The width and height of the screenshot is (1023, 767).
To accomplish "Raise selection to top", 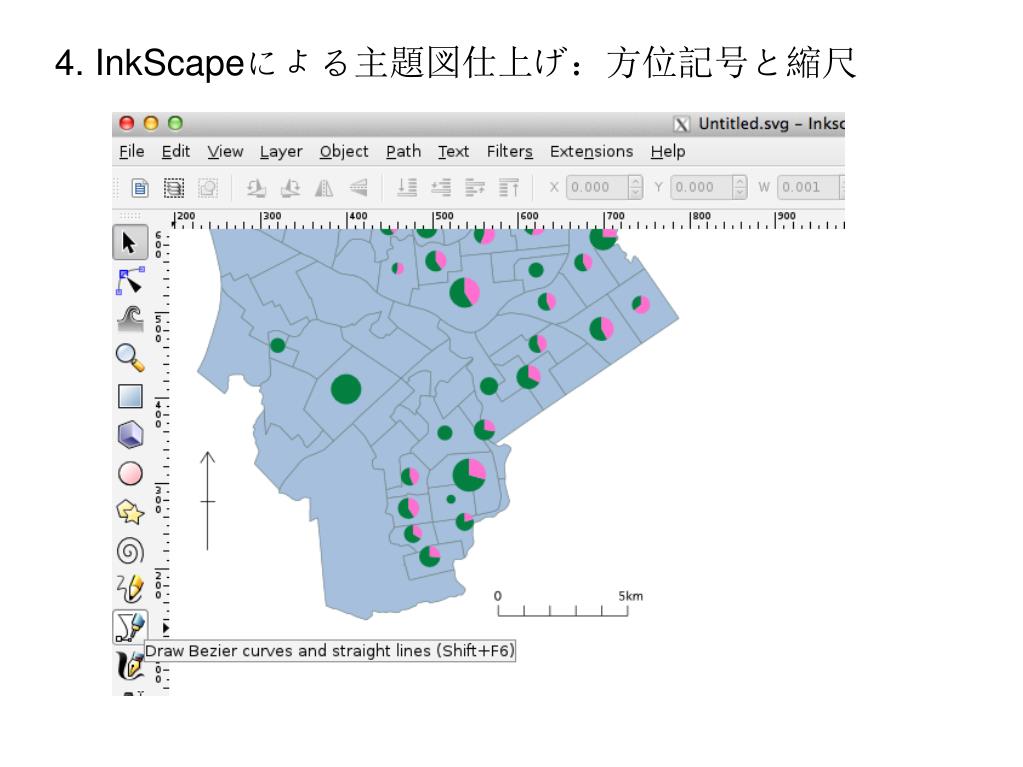I will point(509,188).
